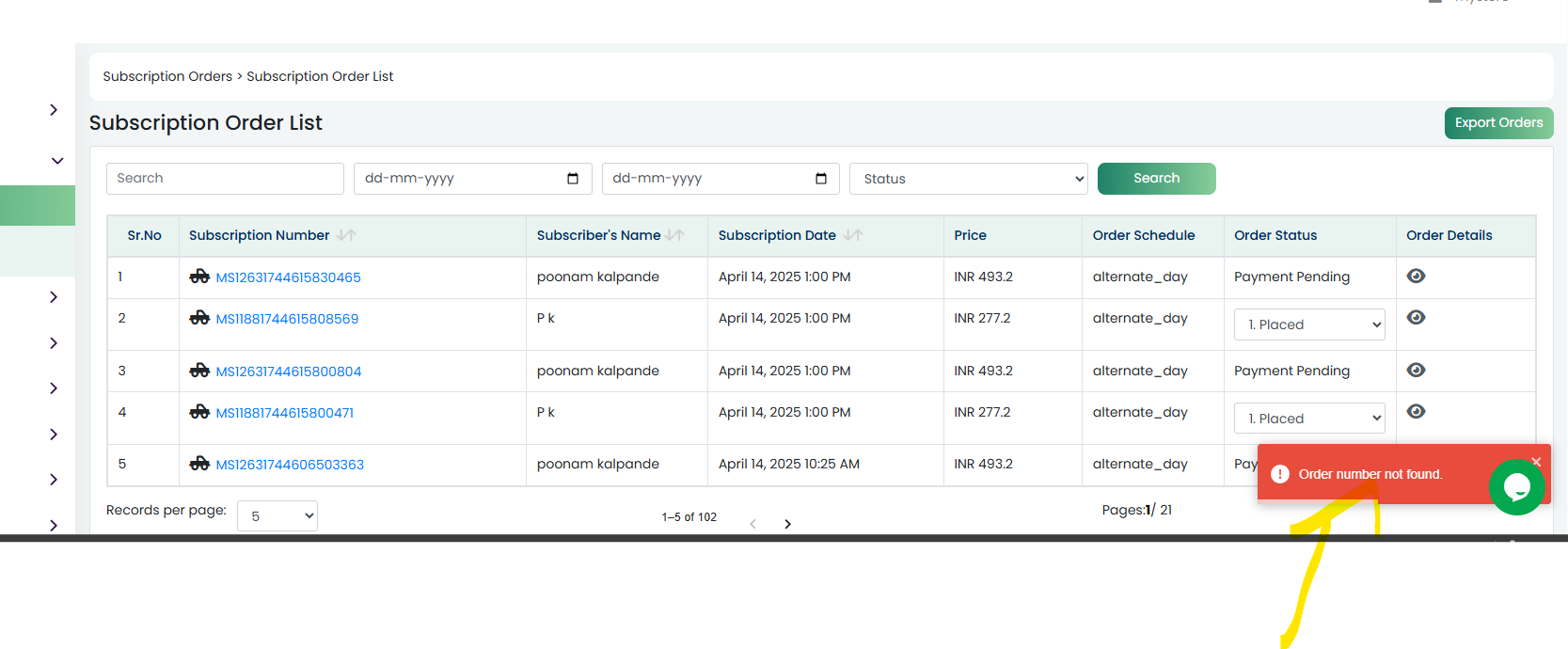Expand sidebar chevron beside Records per page
This screenshot has width=1568, height=649.
(54, 526)
